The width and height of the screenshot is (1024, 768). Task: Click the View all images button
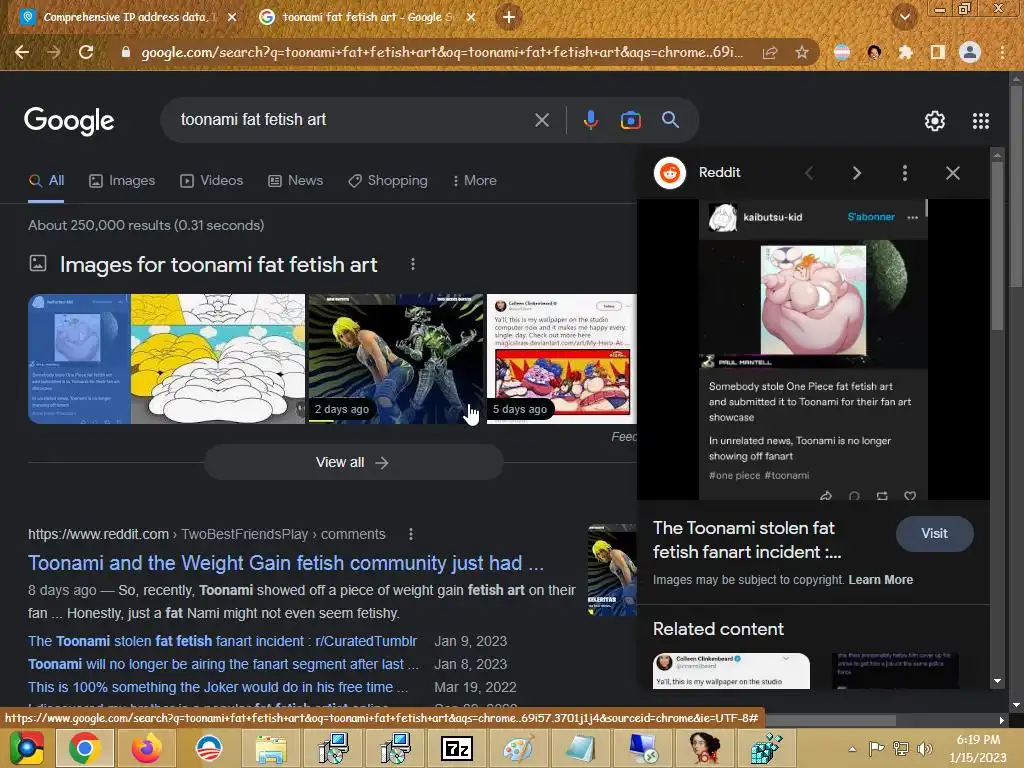(x=353, y=462)
